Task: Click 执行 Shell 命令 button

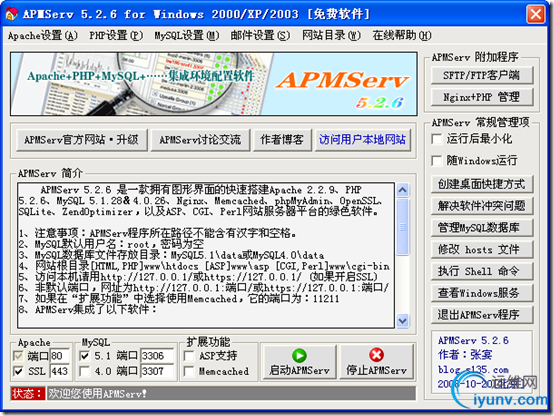Action: pos(482,271)
